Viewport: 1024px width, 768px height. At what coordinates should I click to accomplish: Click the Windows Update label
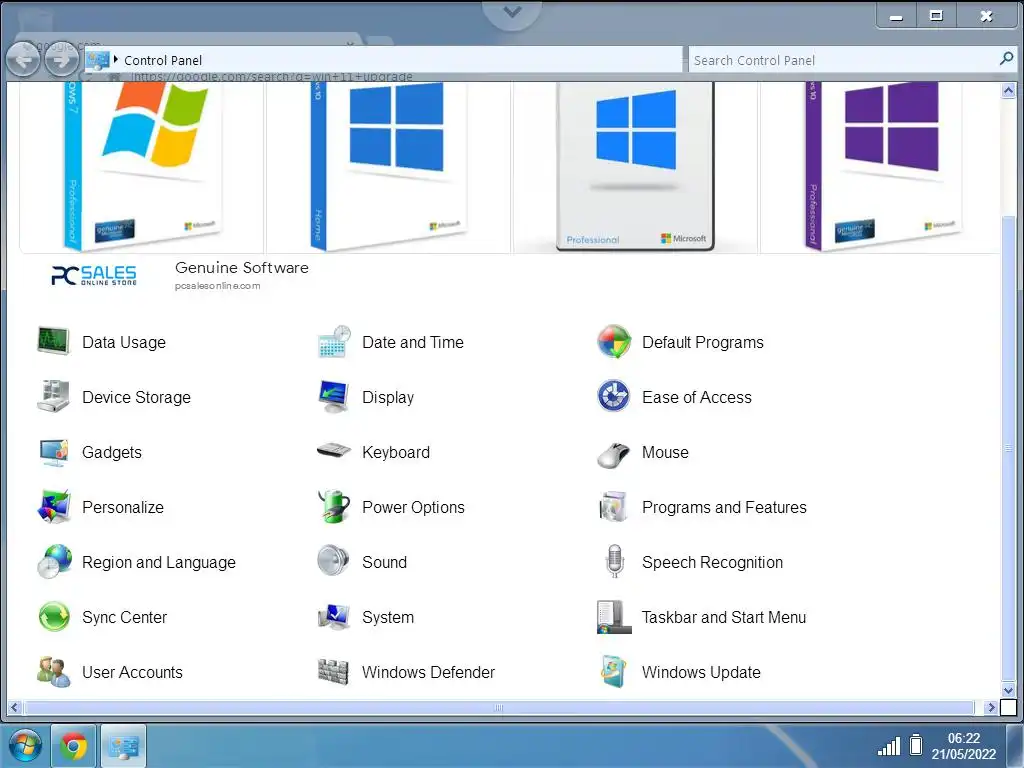click(701, 672)
